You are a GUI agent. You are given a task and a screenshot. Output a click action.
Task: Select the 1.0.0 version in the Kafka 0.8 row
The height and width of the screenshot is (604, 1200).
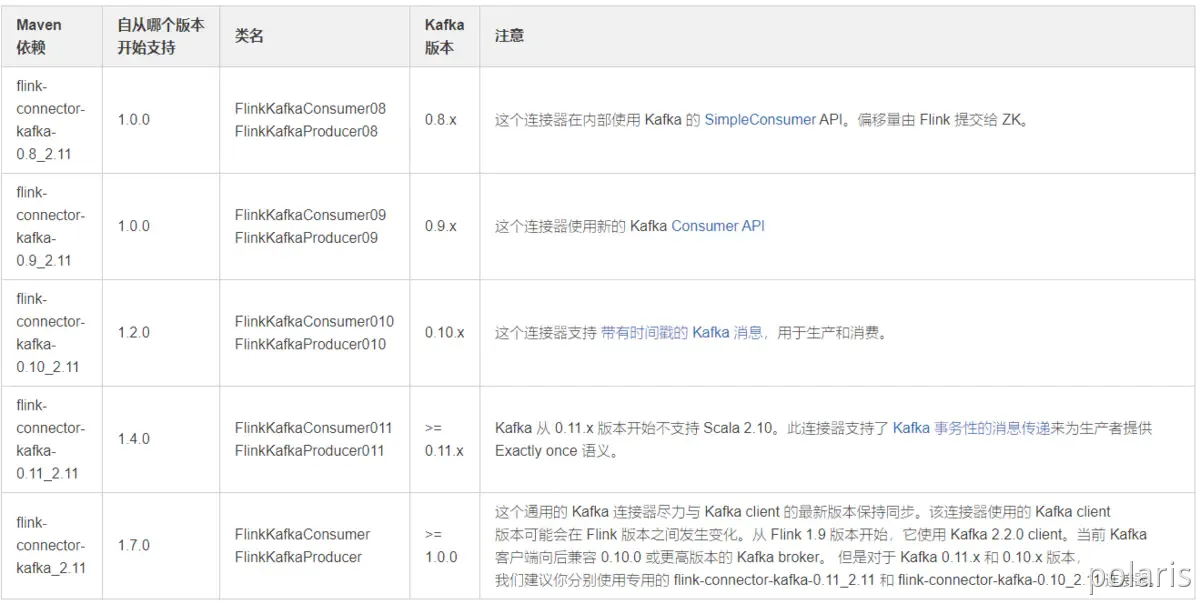(x=133, y=120)
